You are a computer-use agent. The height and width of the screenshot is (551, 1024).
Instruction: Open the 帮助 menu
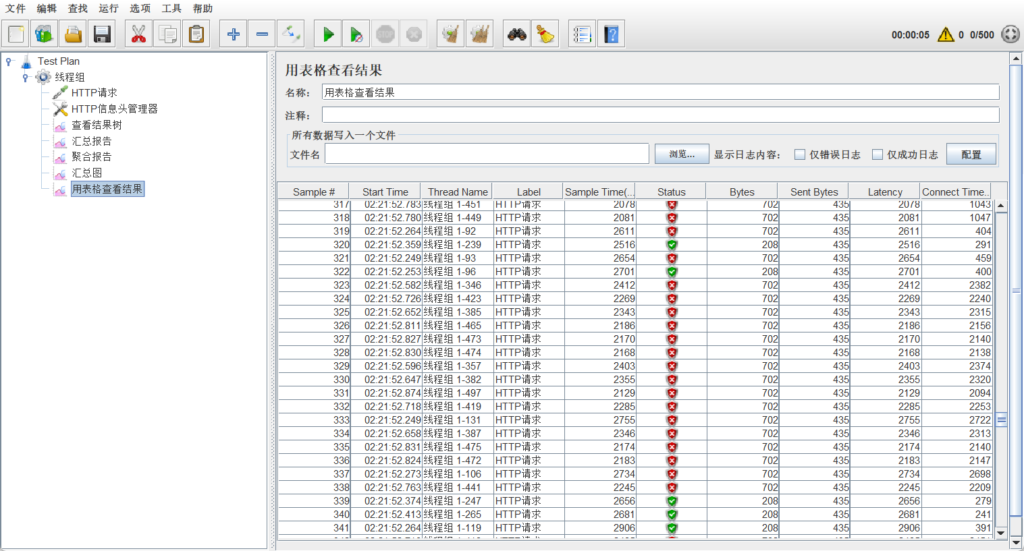click(x=202, y=8)
